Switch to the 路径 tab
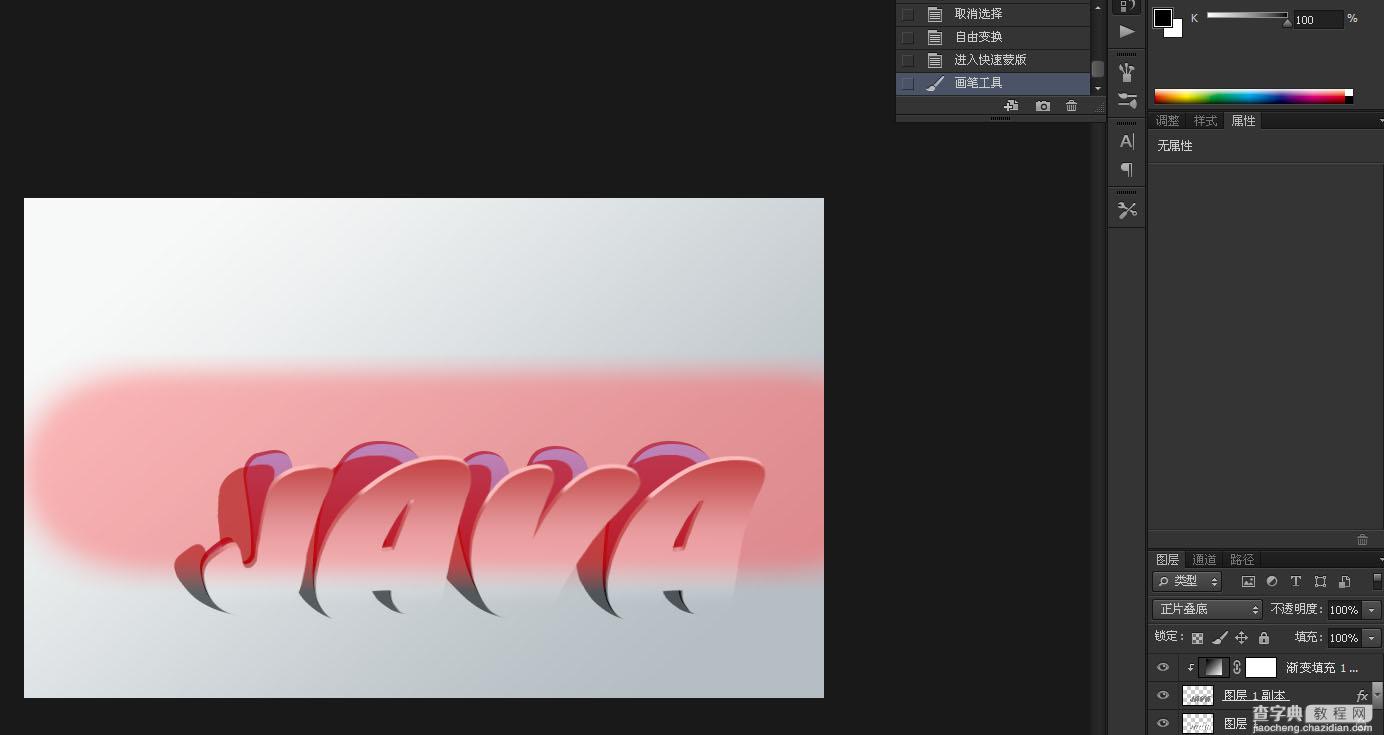The image size is (1384, 735). [1242, 559]
